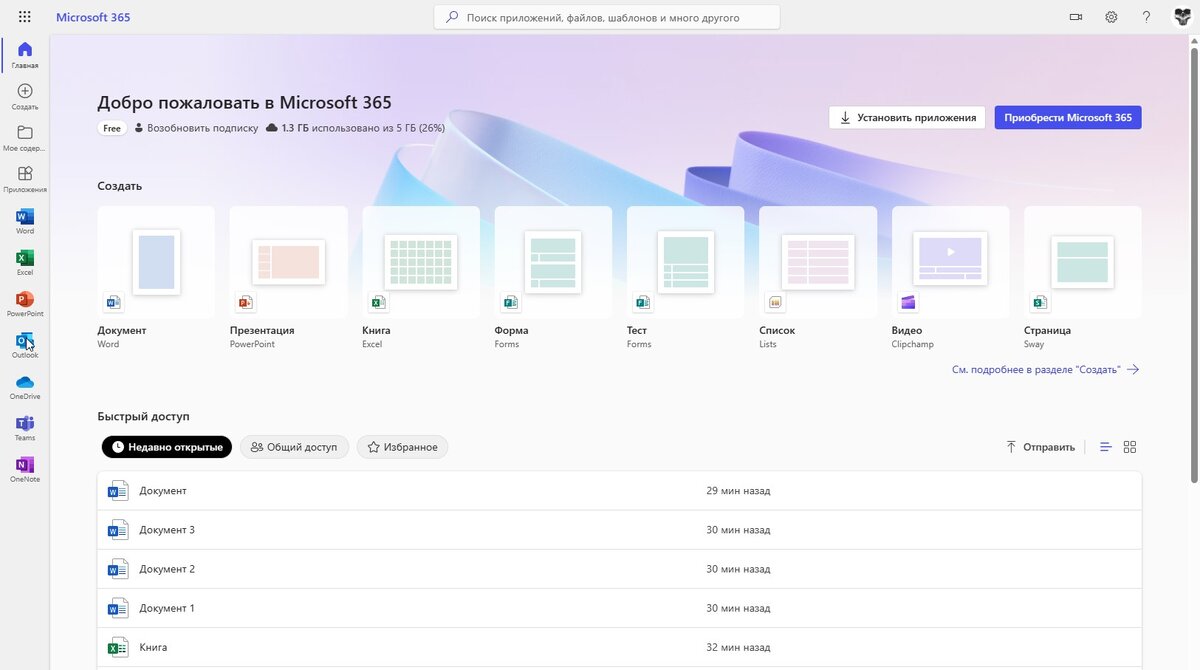The height and width of the screenshot is (670, 1200).
Task: Create a new Forms Форма
Action: pyautogui.click(x=553, y=277)
